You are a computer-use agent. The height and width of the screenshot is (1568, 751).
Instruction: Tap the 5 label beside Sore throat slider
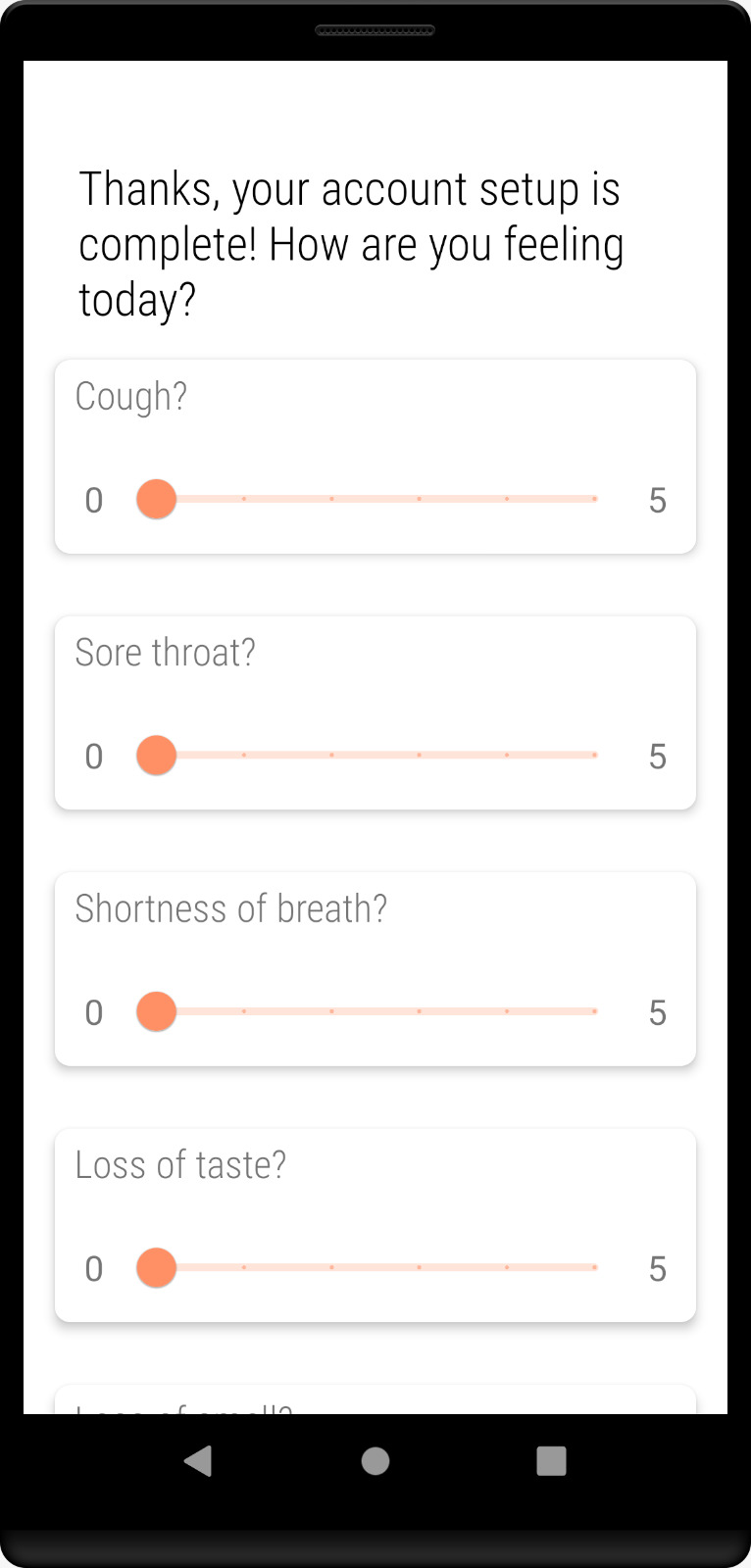[x=658, y=757]
